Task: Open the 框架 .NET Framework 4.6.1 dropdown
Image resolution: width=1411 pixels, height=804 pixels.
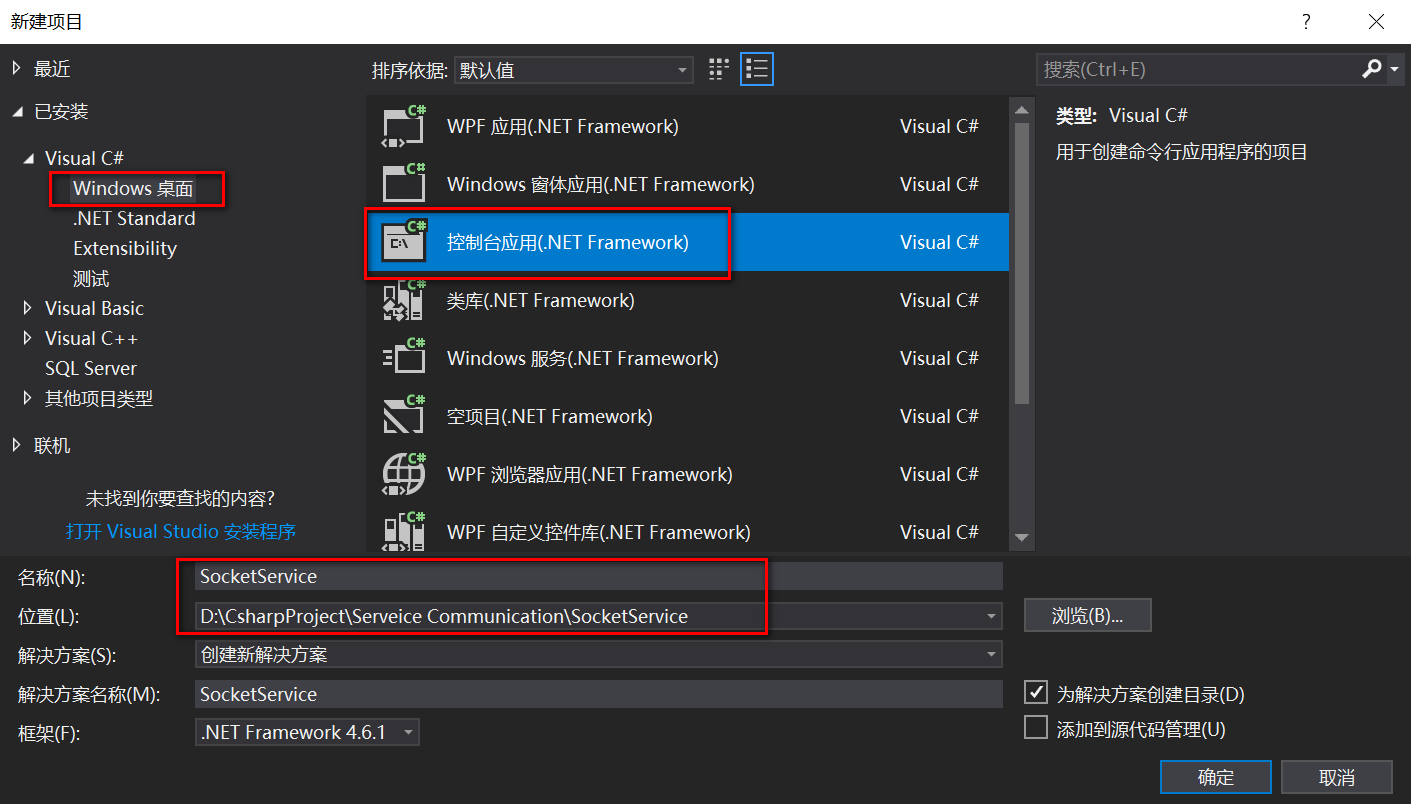Action: 307,732
